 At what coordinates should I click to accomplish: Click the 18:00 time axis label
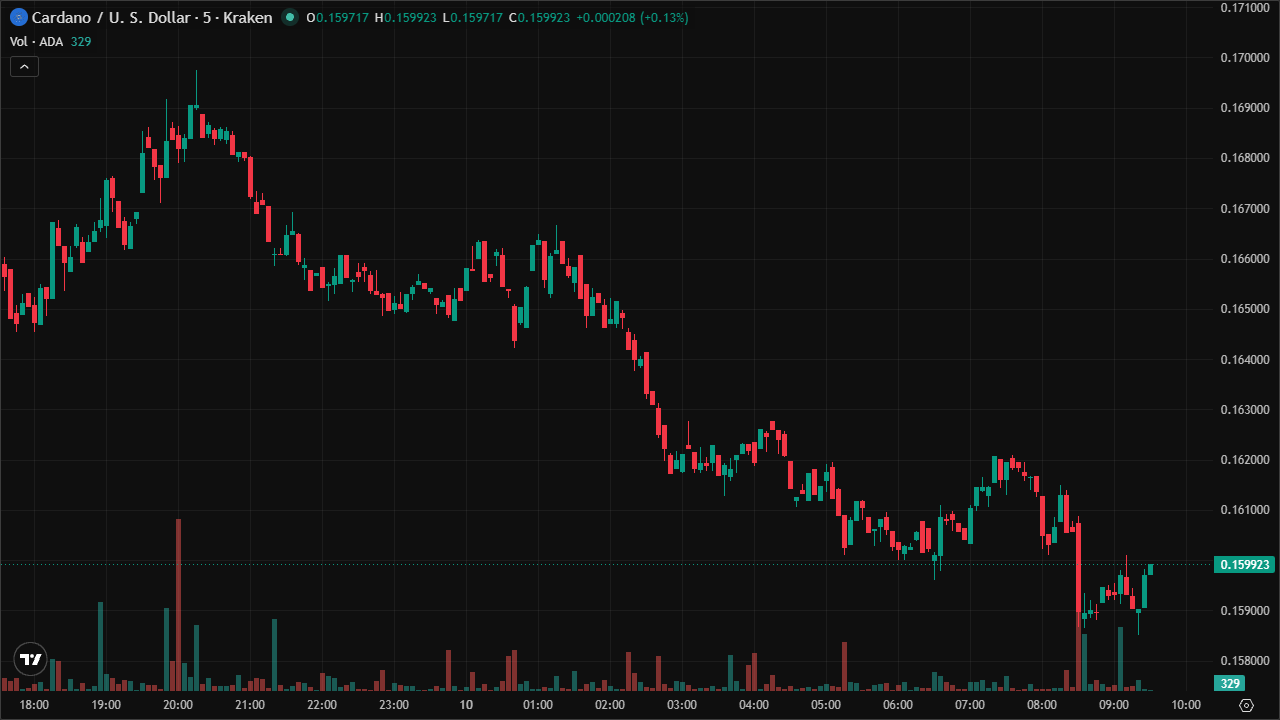(34, 705)
